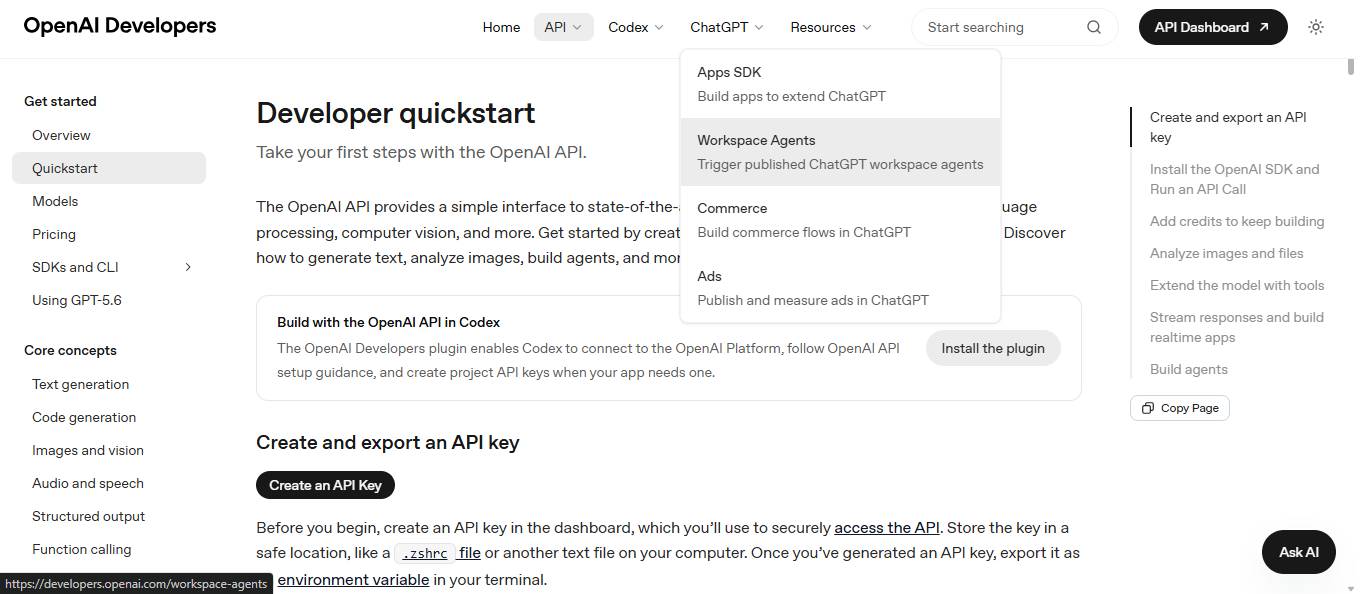Image resolution: width=1366 pixels, height=594 pixels.
Task: Open the Ask AI chat button
Action: coord(1299,552)
